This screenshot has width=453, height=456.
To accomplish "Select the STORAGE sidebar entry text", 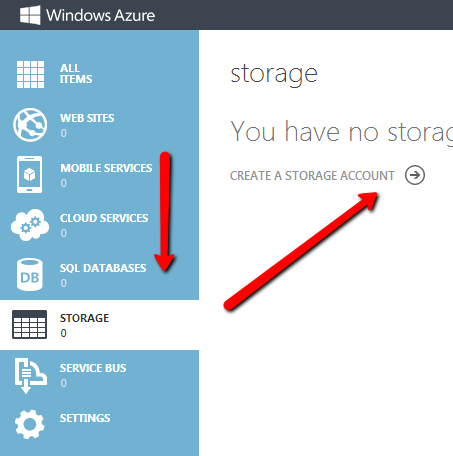I will pyautogui.click(x=84, y=318).
